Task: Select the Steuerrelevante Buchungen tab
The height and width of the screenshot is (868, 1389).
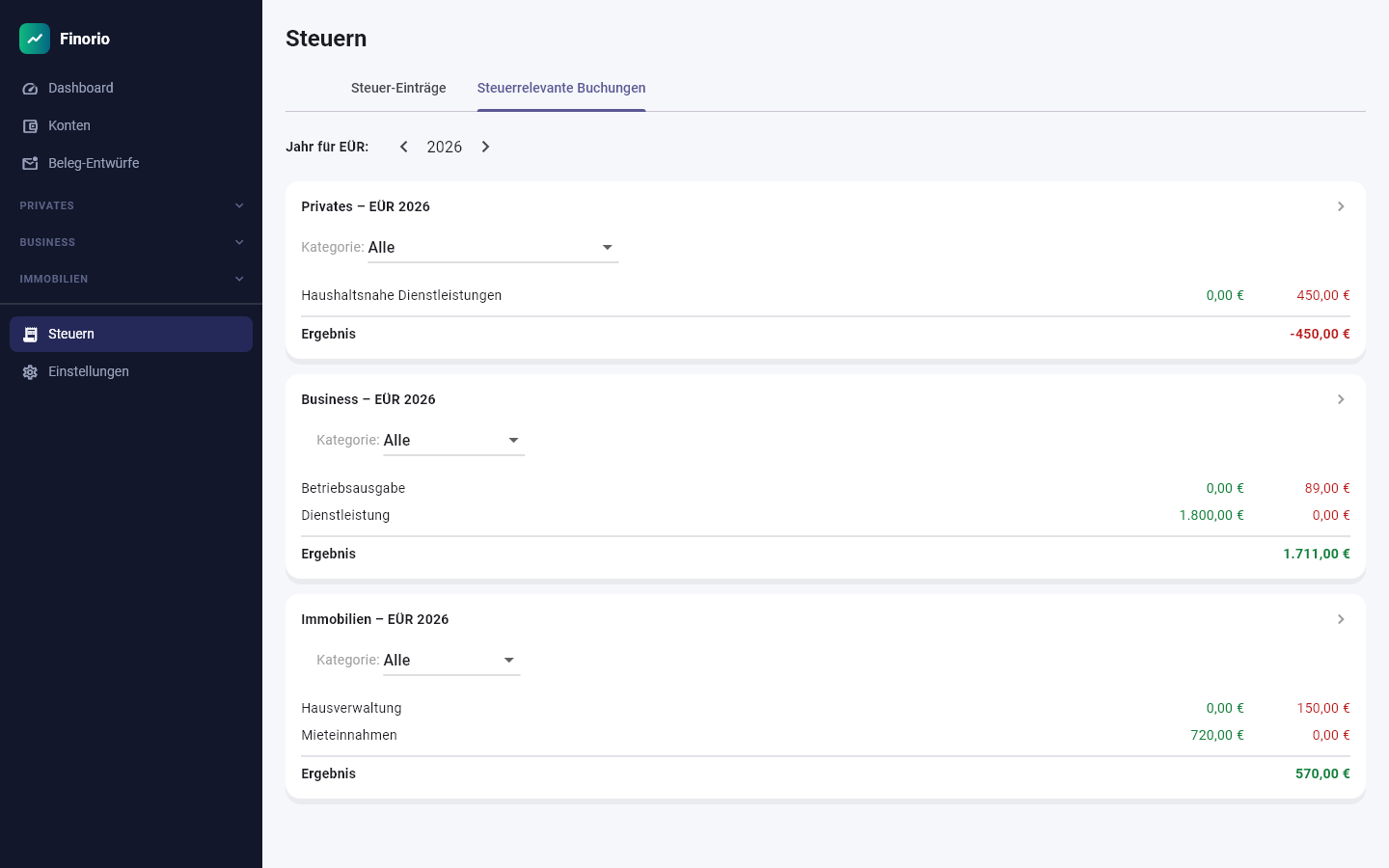Action: point(561,88)
